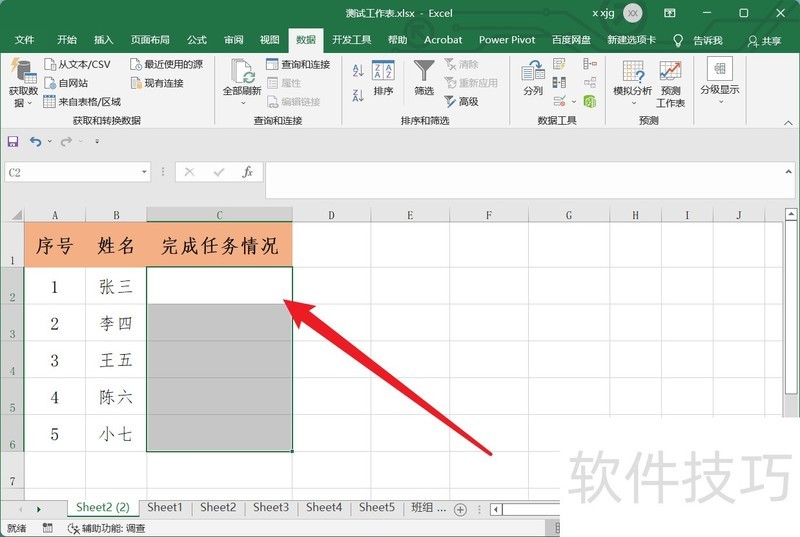Image resolution: width=800 pixels, height=537 pixels.
Task: Customize Quick Access Toolbar dropdown
Action: (x=97, y=141)
